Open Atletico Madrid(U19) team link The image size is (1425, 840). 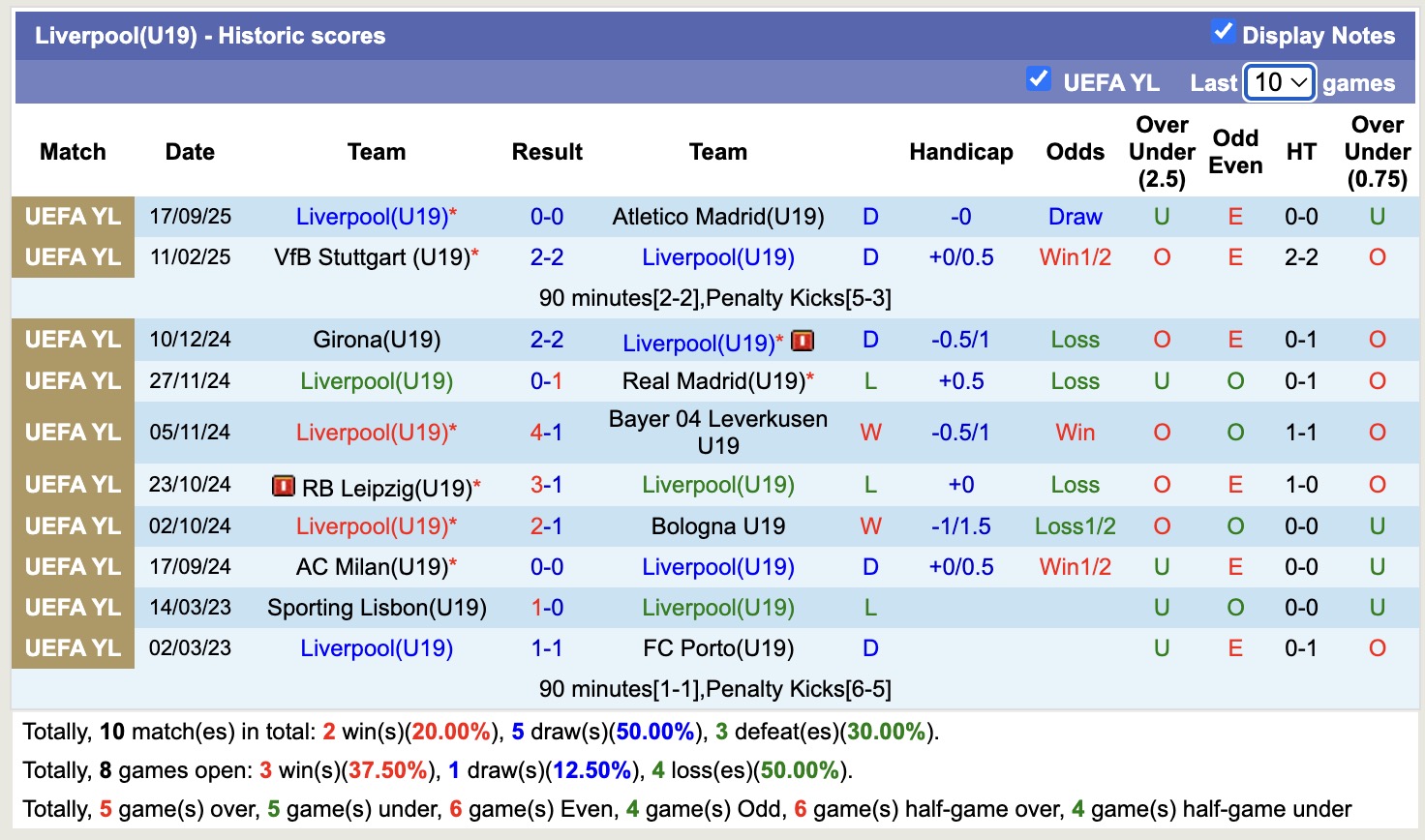(717, 217)
